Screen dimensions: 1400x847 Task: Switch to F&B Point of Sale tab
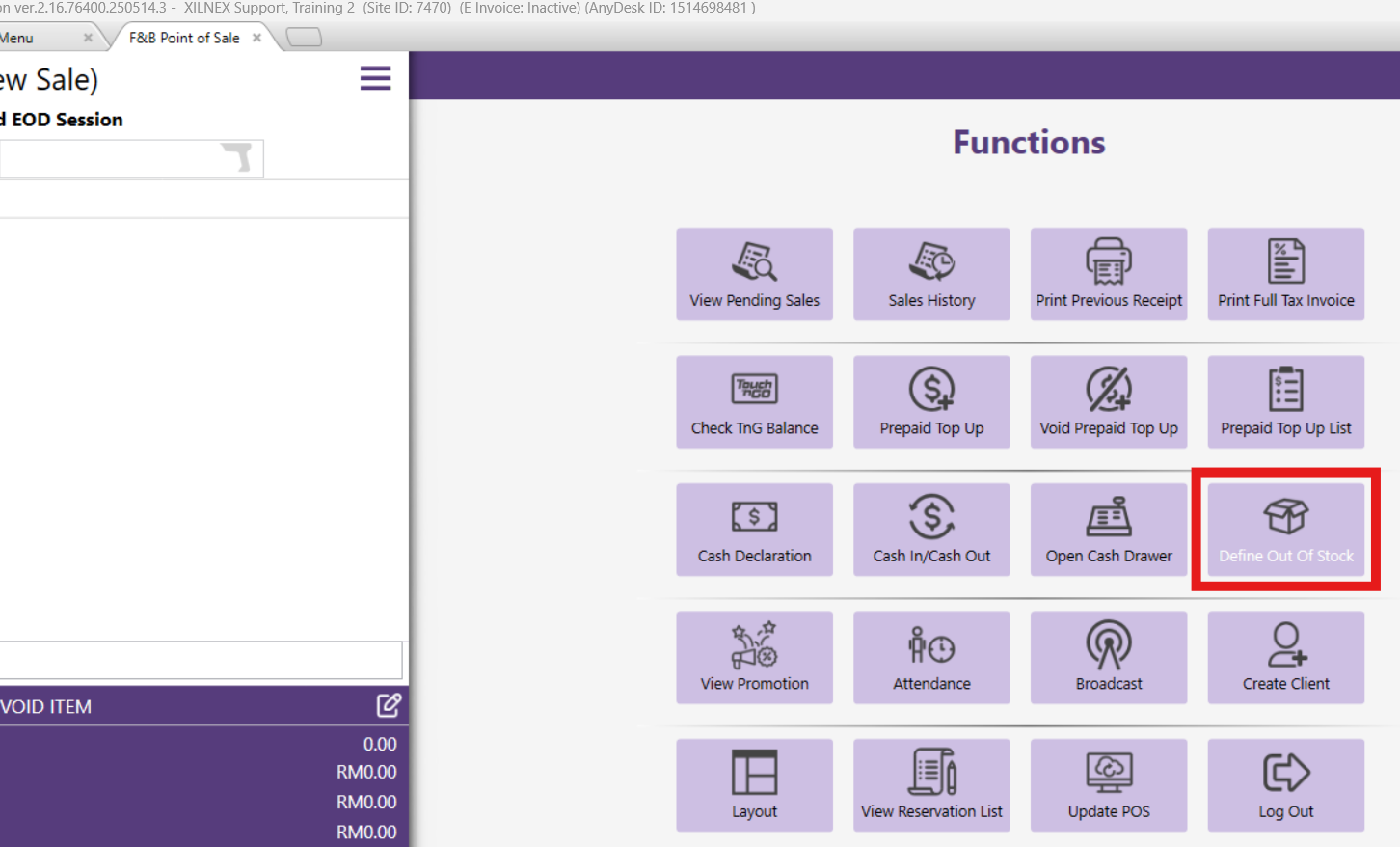click(184, 38)
